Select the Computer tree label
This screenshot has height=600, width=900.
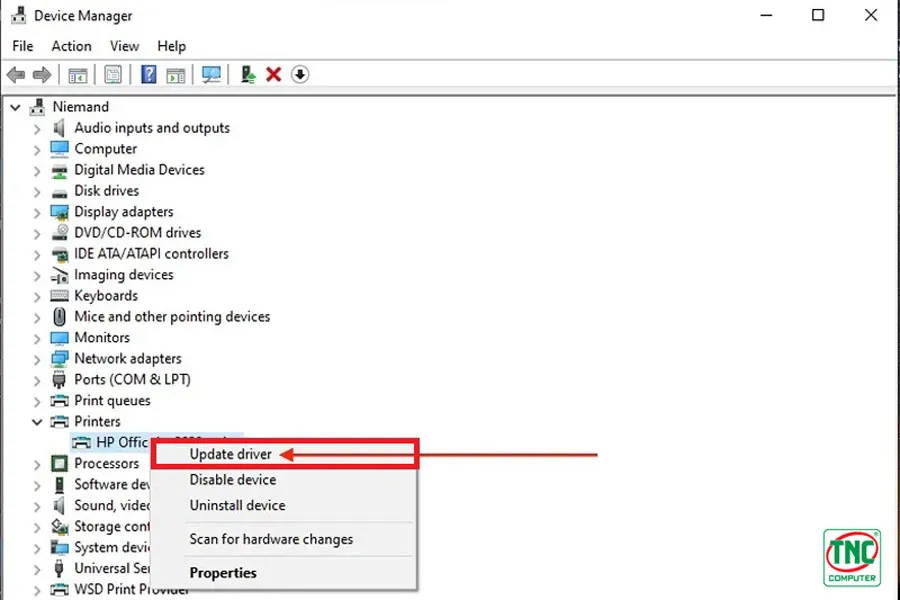click(x=106, y=149)
